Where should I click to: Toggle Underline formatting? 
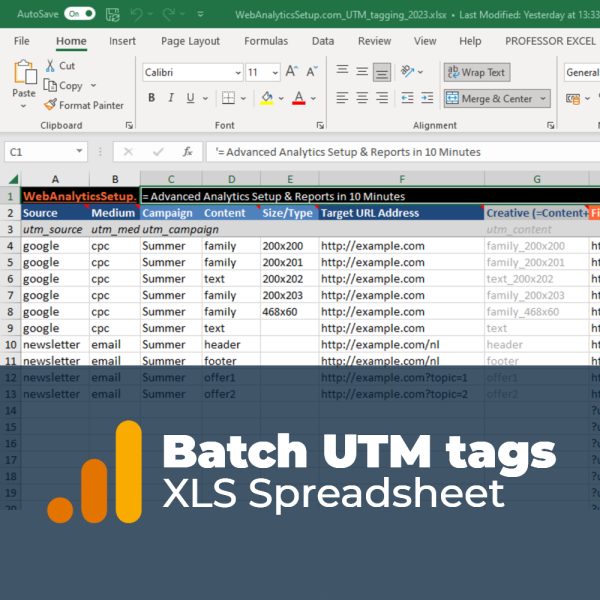click(x=190, y=98)
